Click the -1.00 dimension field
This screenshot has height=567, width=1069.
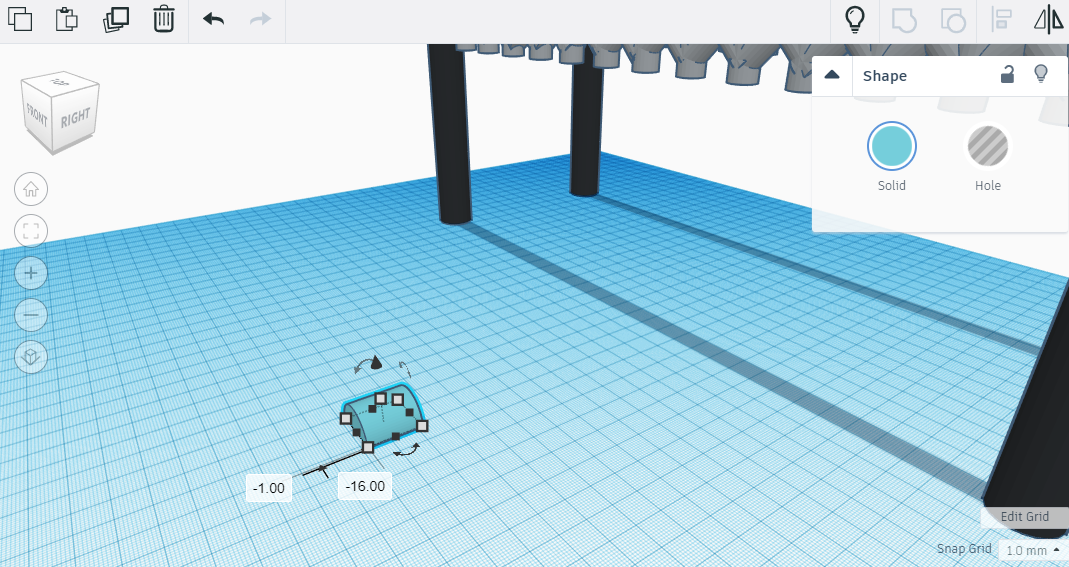click(x=269, y=488)
